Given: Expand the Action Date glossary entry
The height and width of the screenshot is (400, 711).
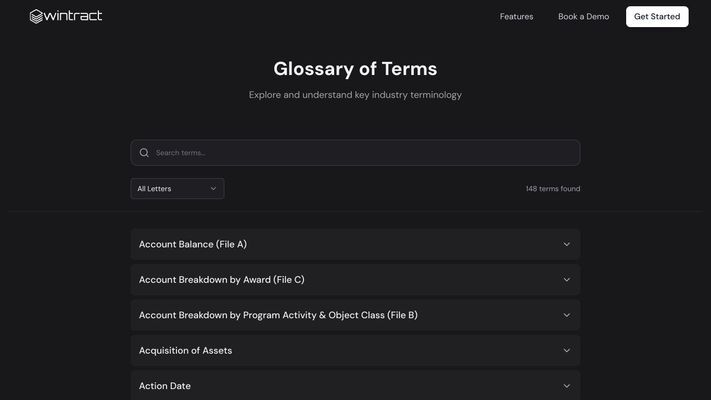Looking at the screenshot, I should pyautogui.click(x=356, y=385).
